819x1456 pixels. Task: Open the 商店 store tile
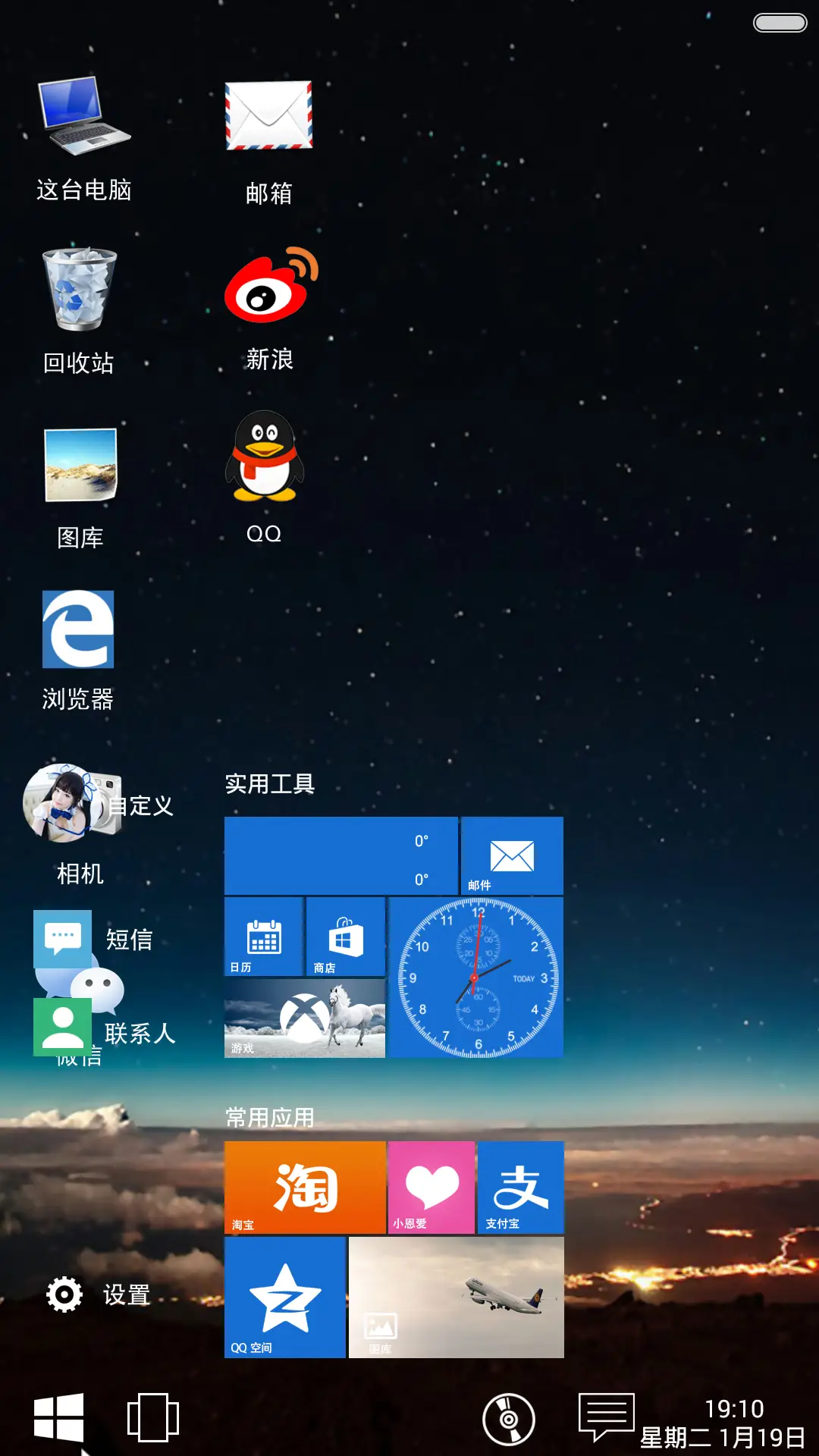tap(346, 937)
